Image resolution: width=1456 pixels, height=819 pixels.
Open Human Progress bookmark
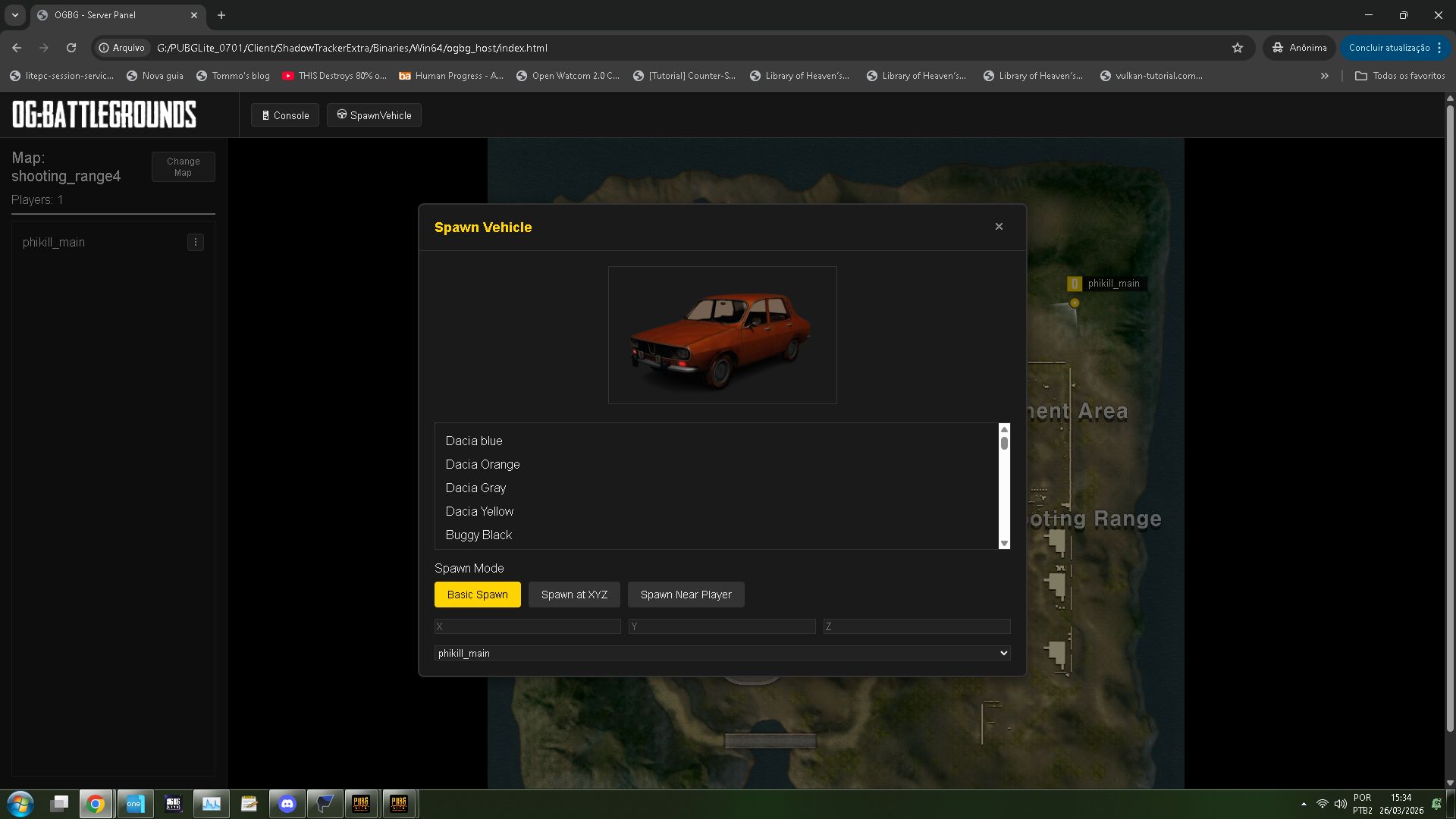pyautogui.click(x=451, y=76)
